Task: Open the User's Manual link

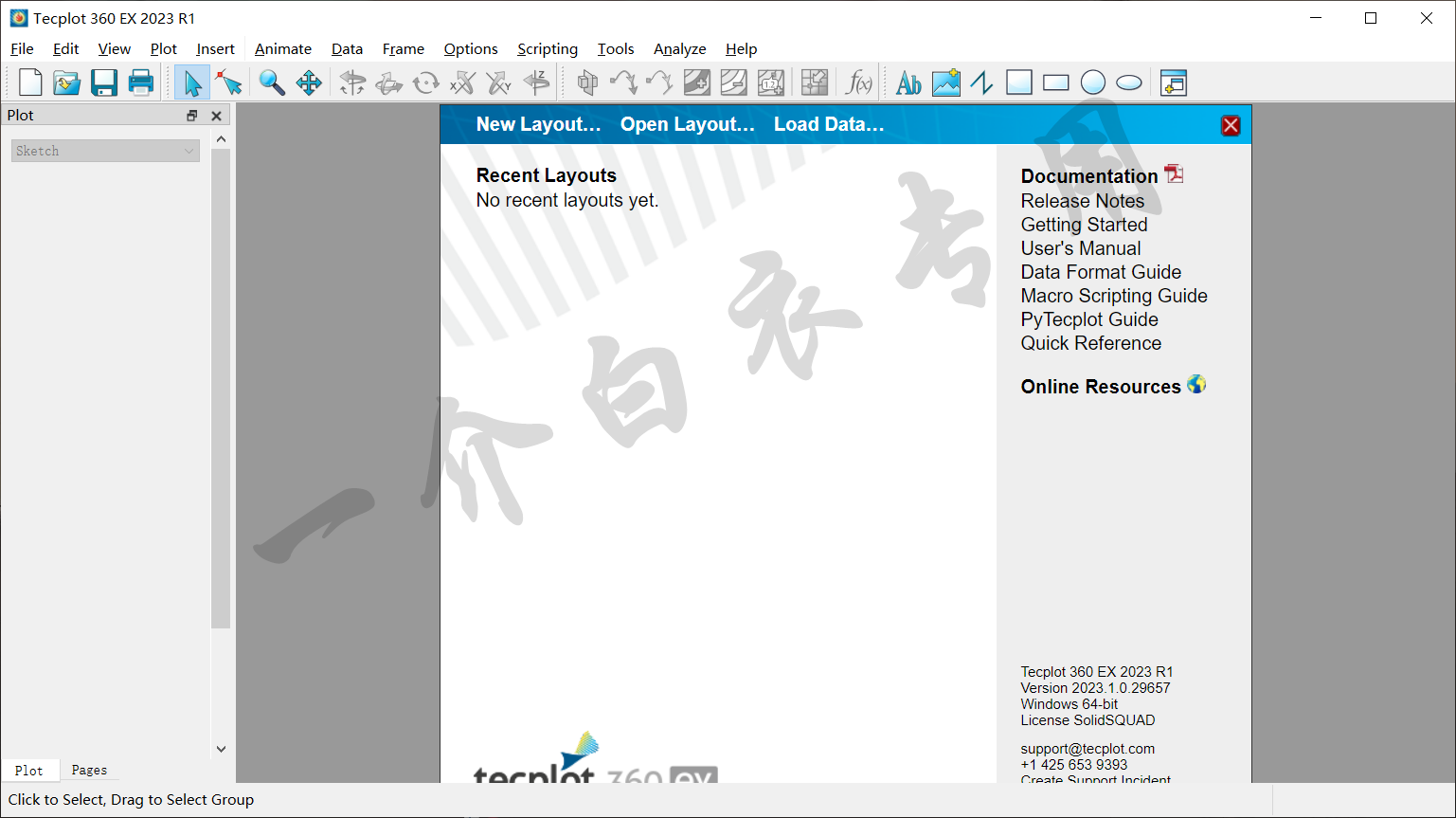Action: 1081,248
